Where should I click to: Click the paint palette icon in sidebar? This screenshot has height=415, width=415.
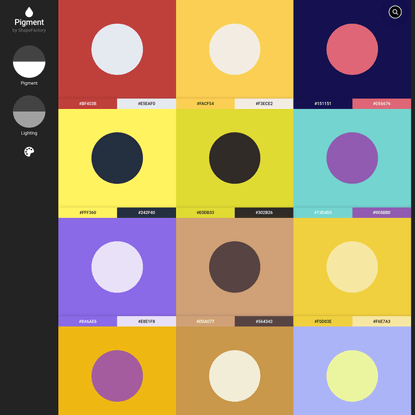(29, 152)
